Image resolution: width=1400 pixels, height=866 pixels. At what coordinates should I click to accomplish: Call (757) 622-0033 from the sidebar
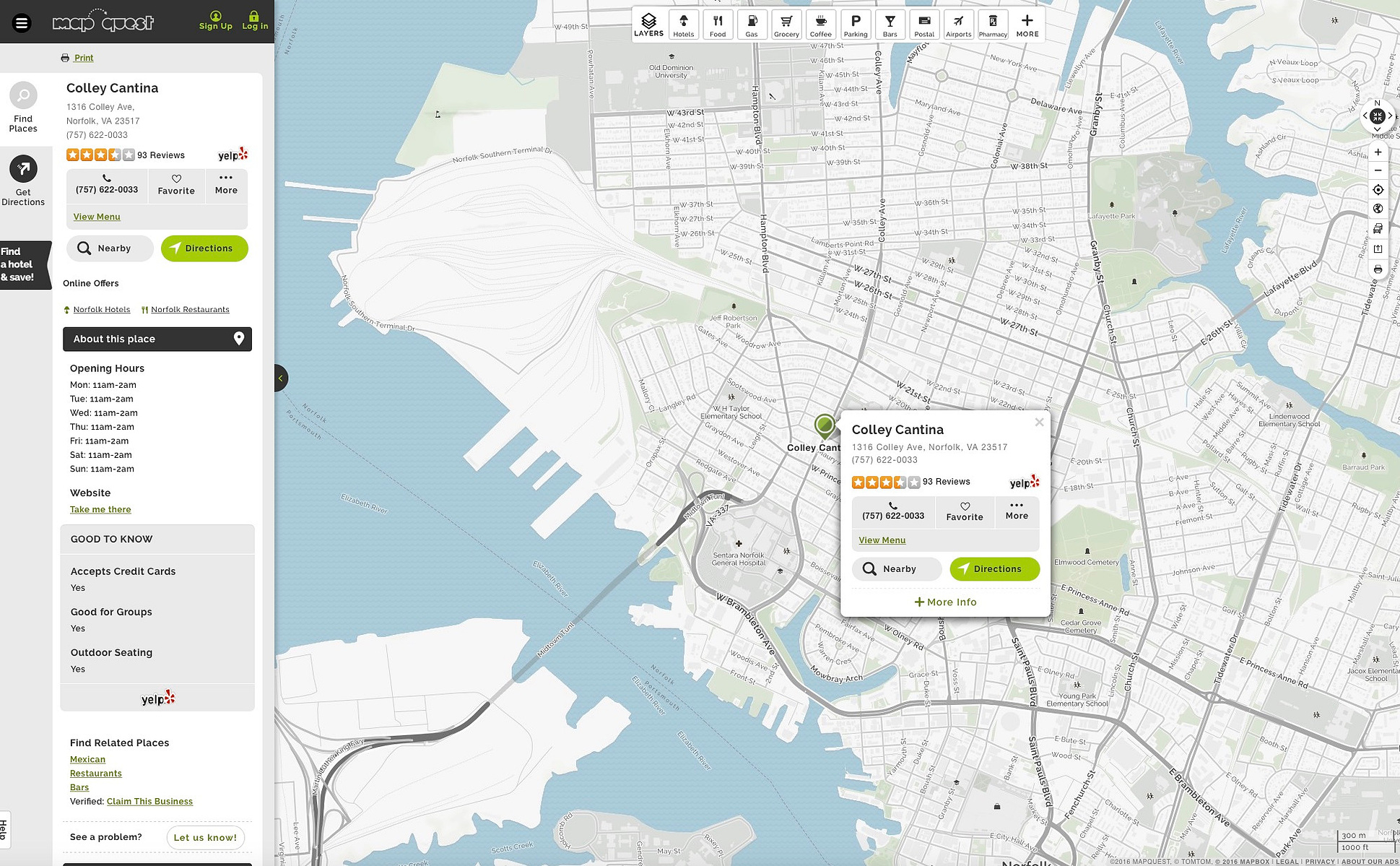(x=107, y=185)
